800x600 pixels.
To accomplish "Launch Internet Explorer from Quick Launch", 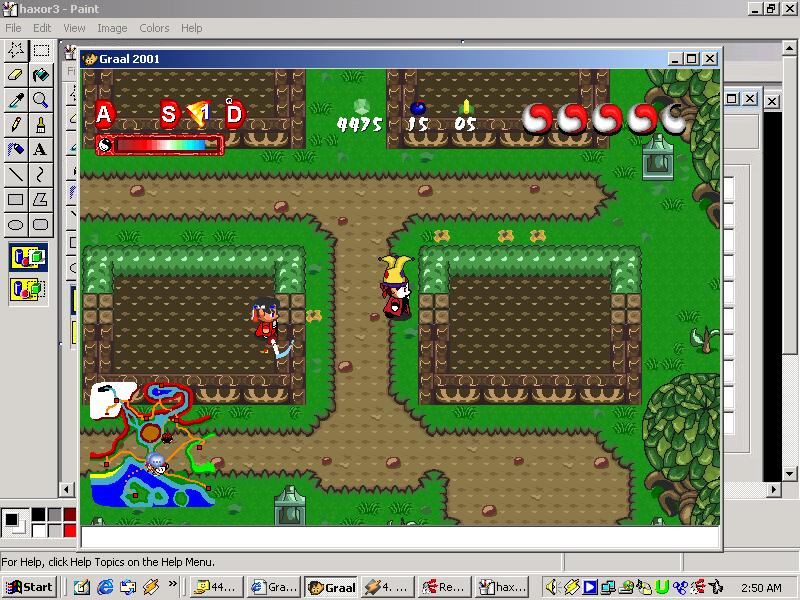I will (105, 587).
